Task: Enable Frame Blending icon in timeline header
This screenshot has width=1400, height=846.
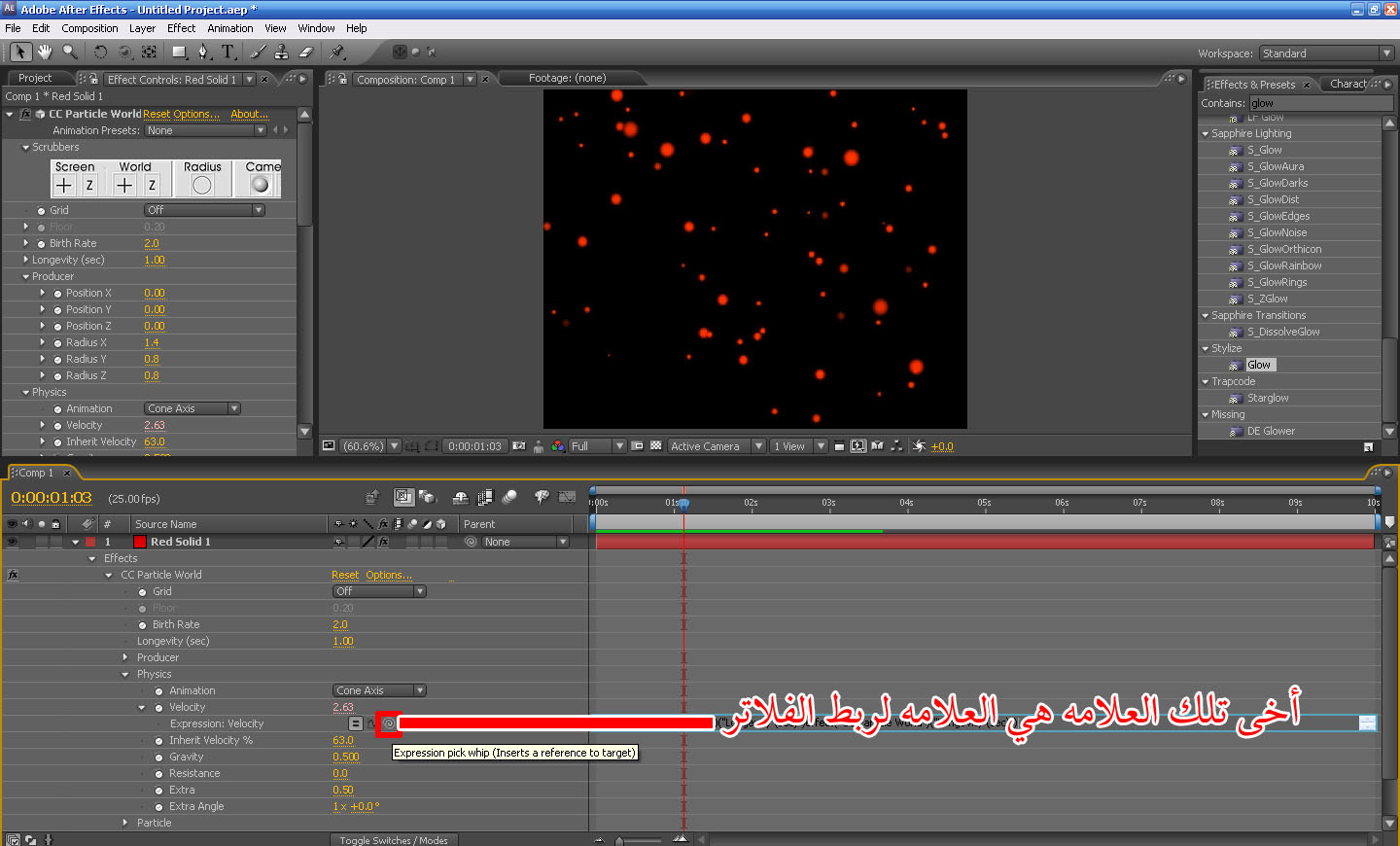Action: tap(485, 497)
